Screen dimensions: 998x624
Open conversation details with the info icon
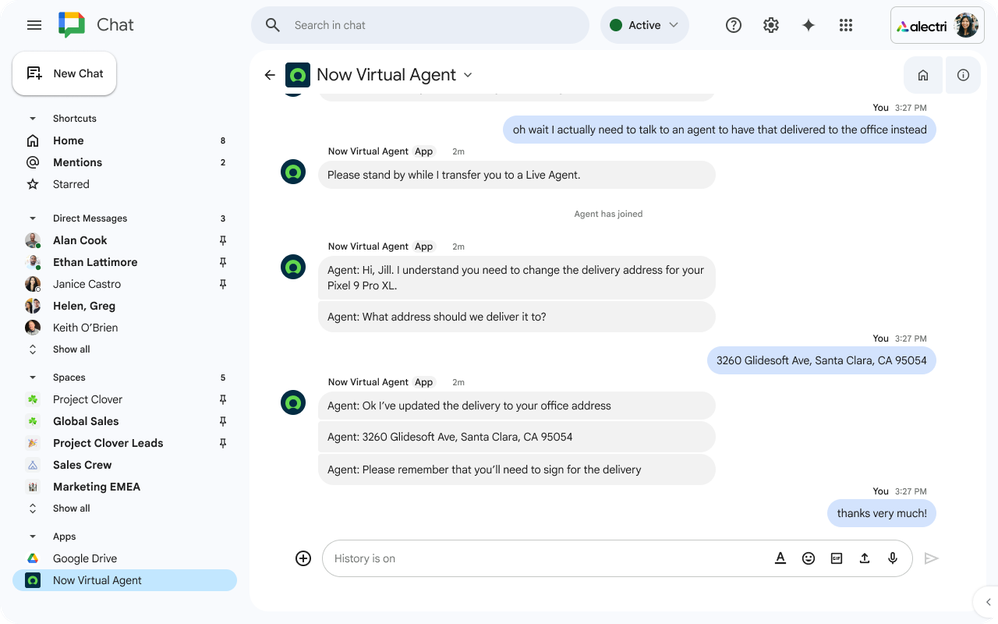[962, 74]
